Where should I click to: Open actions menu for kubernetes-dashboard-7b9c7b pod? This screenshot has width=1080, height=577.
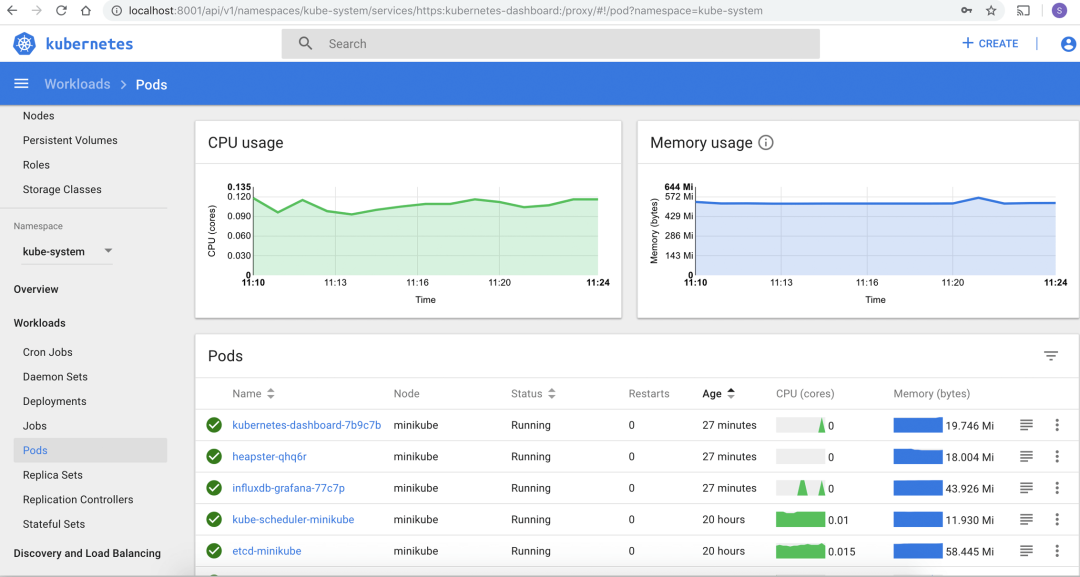(x=1057, y=425)
